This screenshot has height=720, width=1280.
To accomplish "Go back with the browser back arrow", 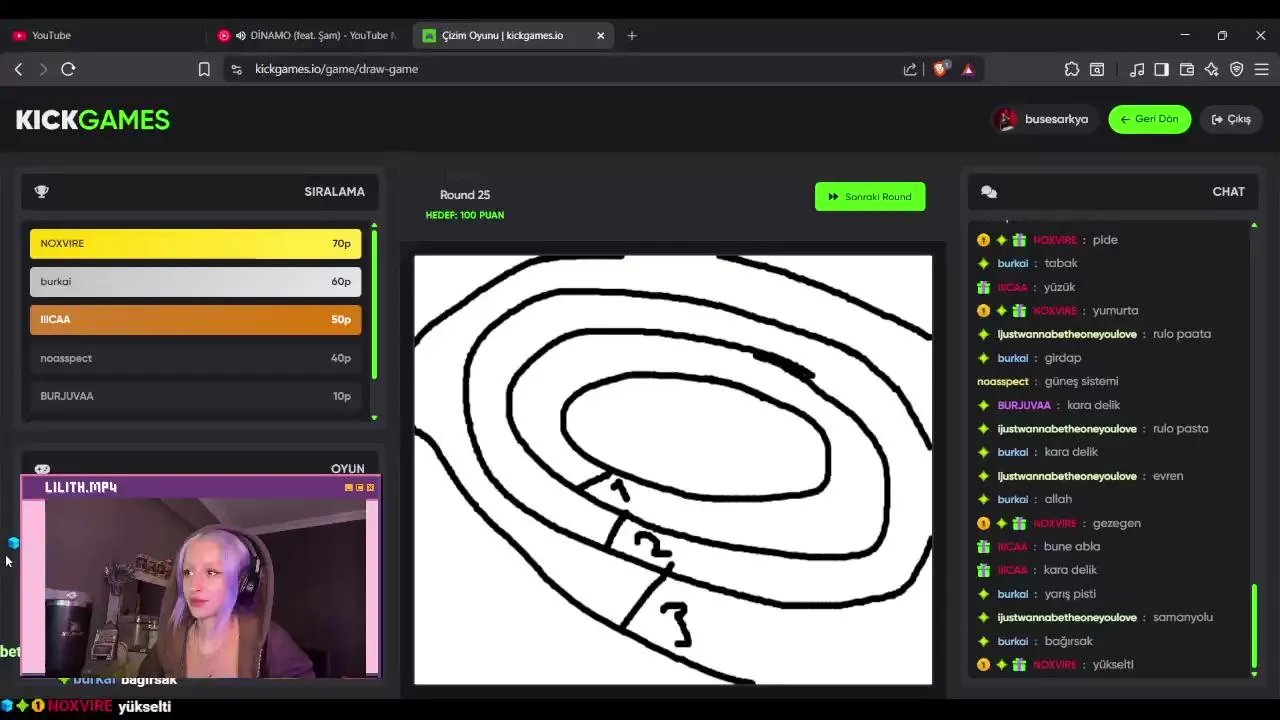I will pos(18,69).
